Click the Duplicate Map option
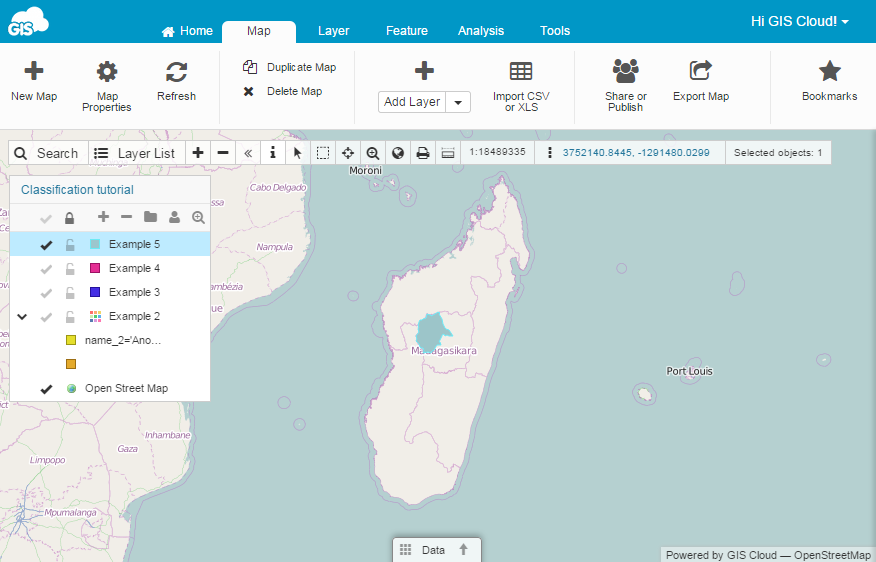The width and height of the screenshot is (876, 562). point(289,67)
